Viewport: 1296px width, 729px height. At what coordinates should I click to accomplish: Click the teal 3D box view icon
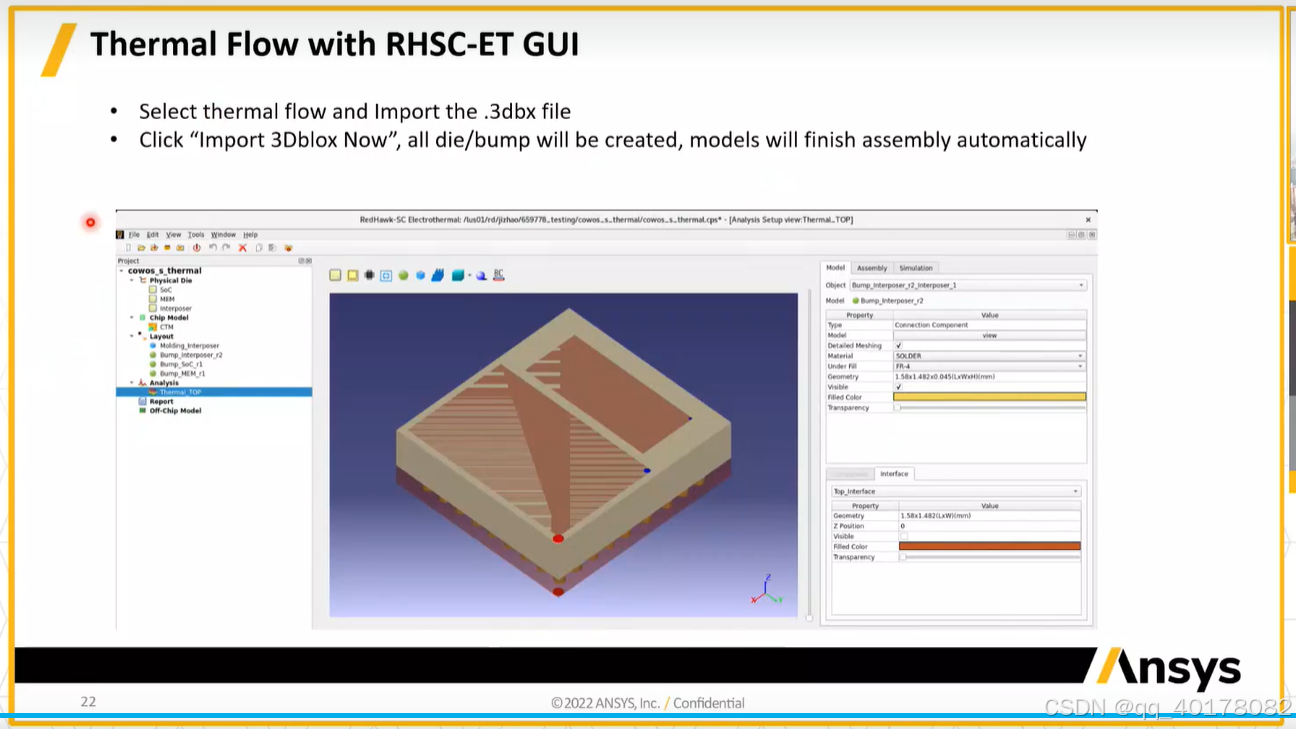point(458,275)
